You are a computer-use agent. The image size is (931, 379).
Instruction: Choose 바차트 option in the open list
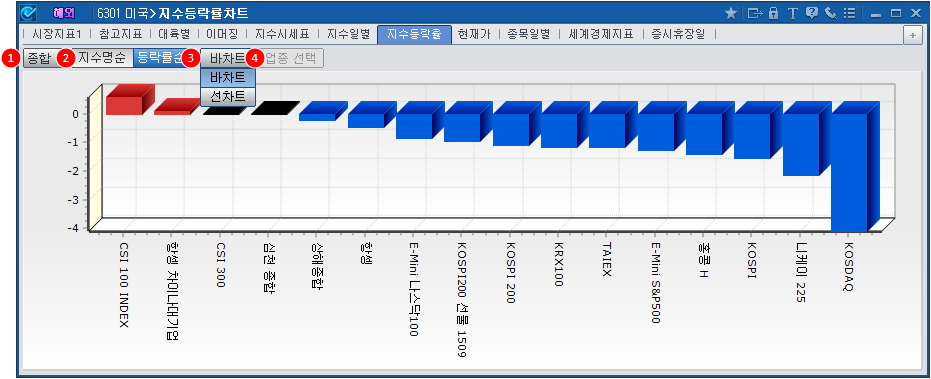[x=228, y=78]
